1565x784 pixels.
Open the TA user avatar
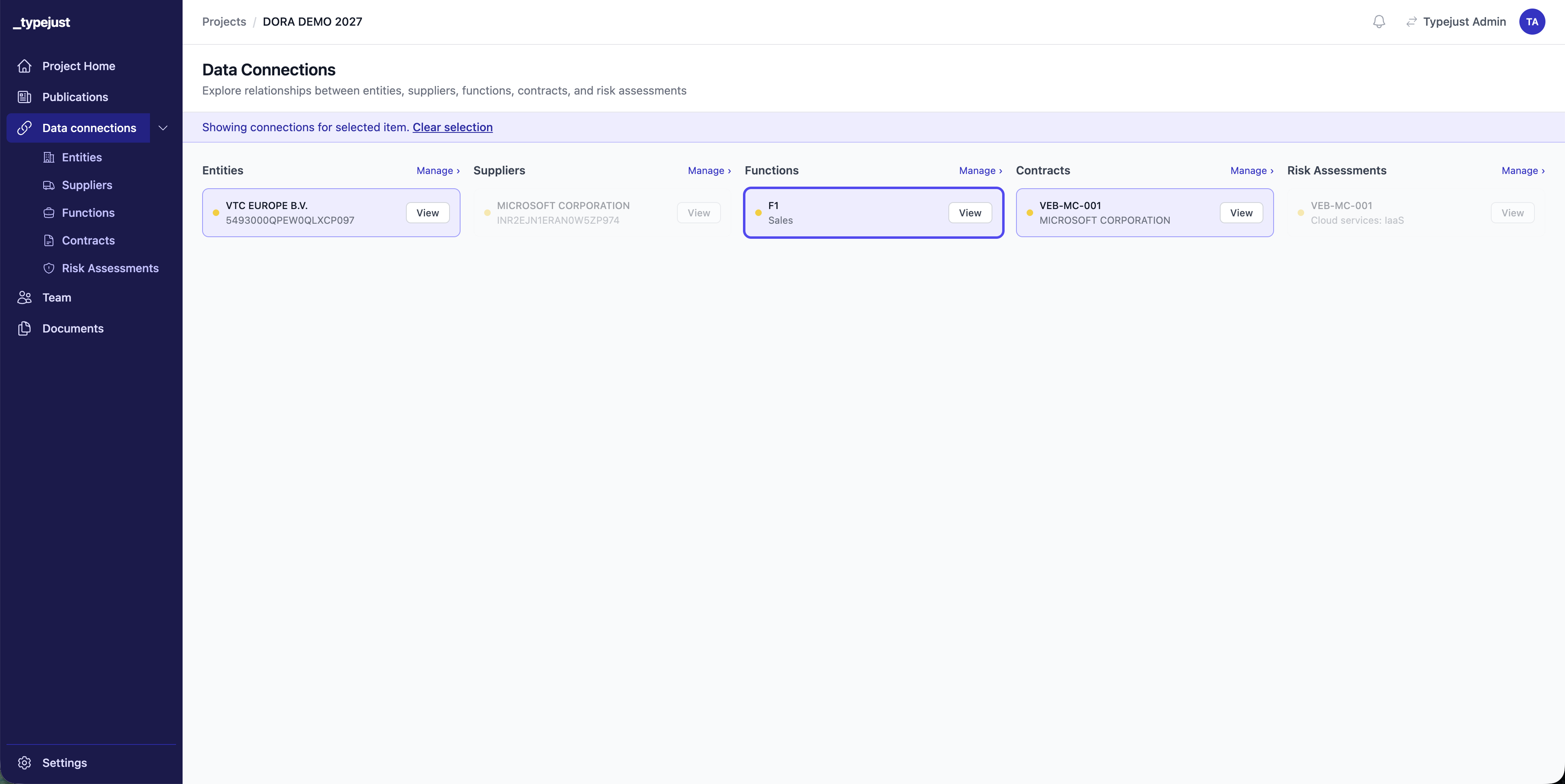[x=1532, y=22]
